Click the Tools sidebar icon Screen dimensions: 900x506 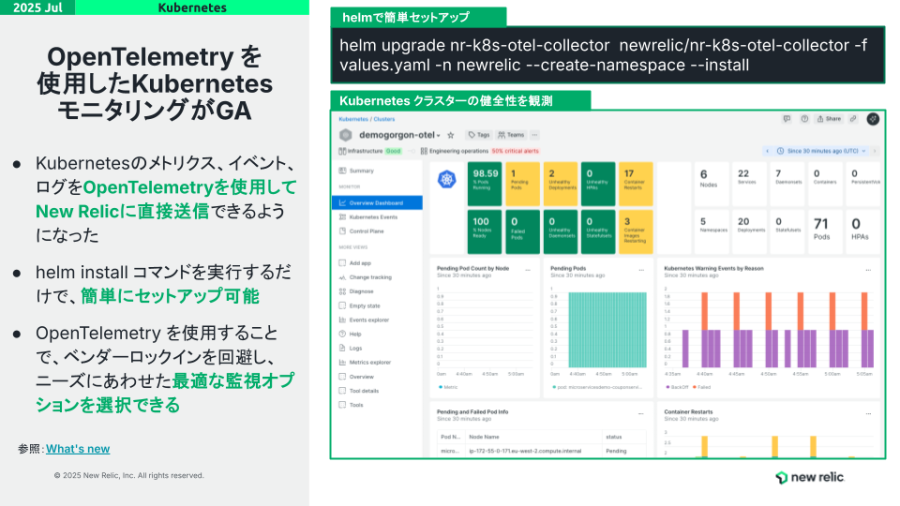342,405
